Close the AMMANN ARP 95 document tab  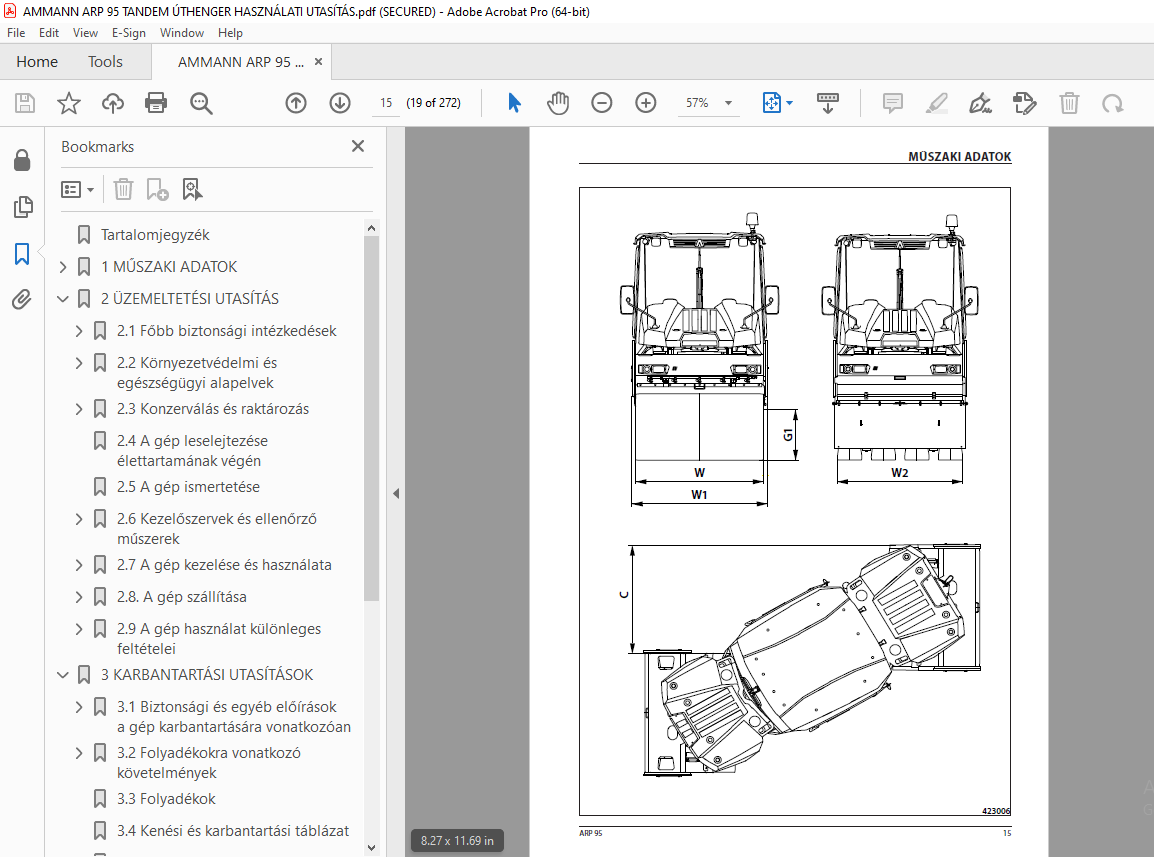319,62
